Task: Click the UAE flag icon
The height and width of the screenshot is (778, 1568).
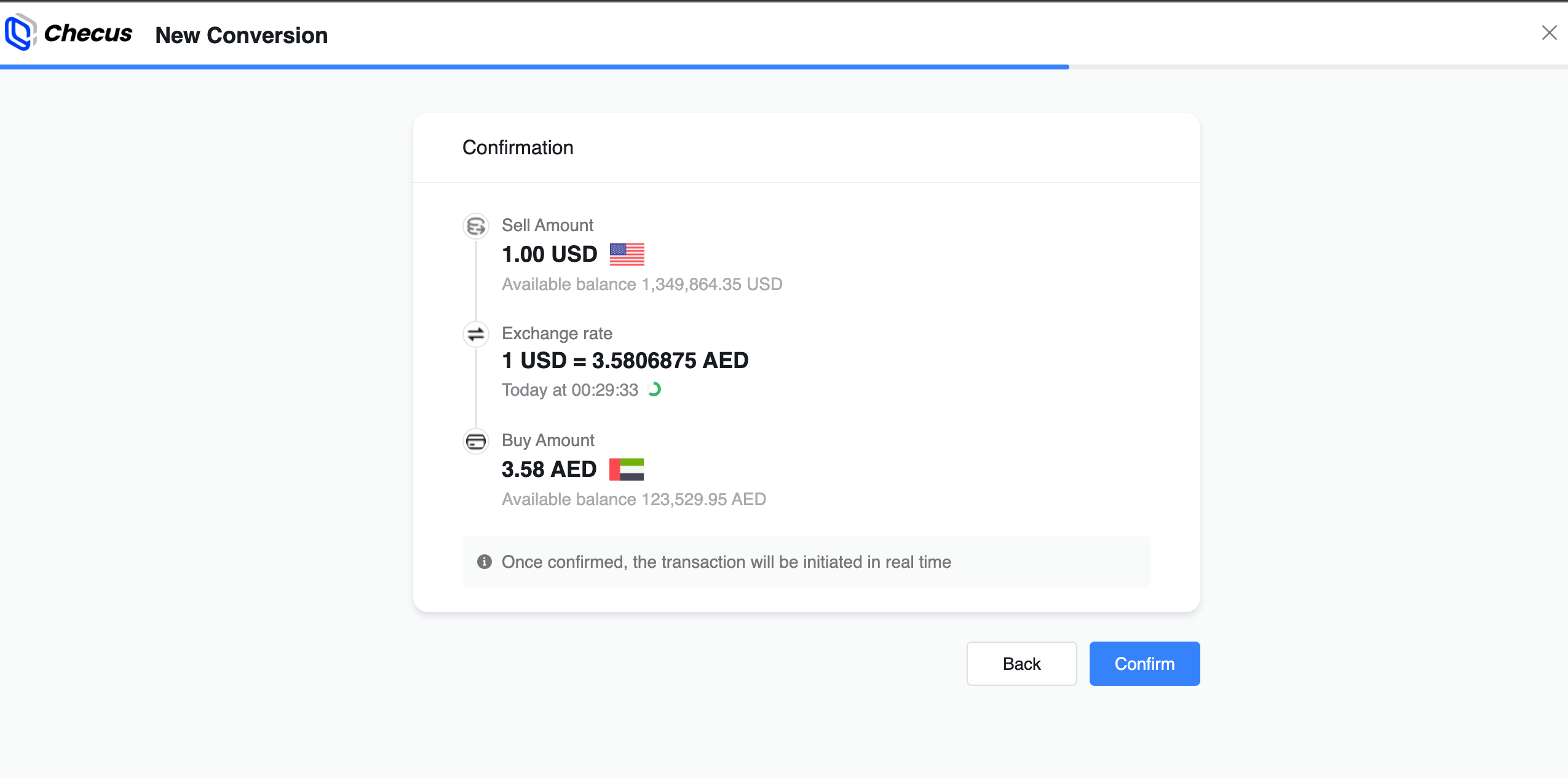Action: [626, 470]
